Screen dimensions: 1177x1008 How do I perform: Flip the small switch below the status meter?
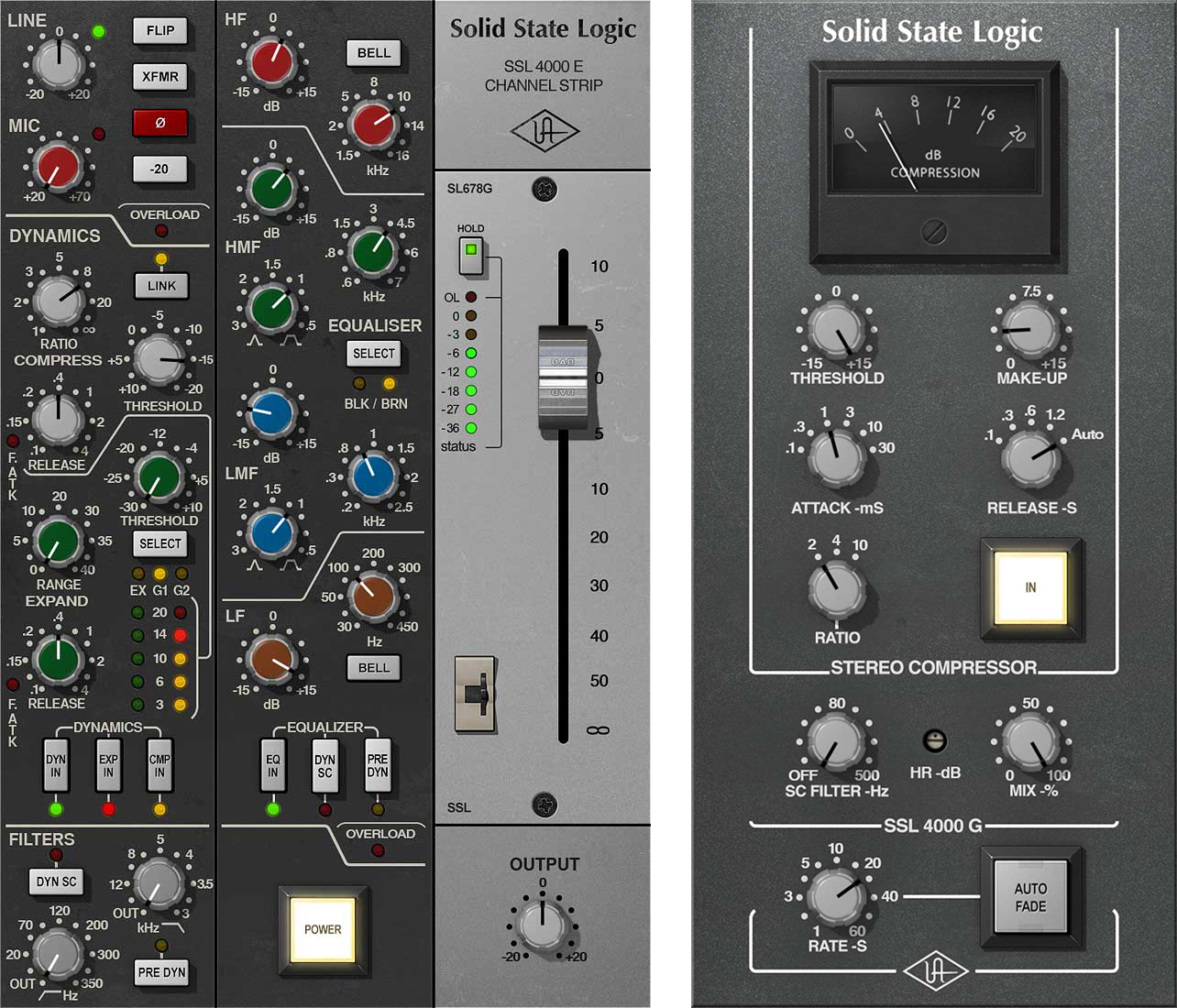coord(476,694)
